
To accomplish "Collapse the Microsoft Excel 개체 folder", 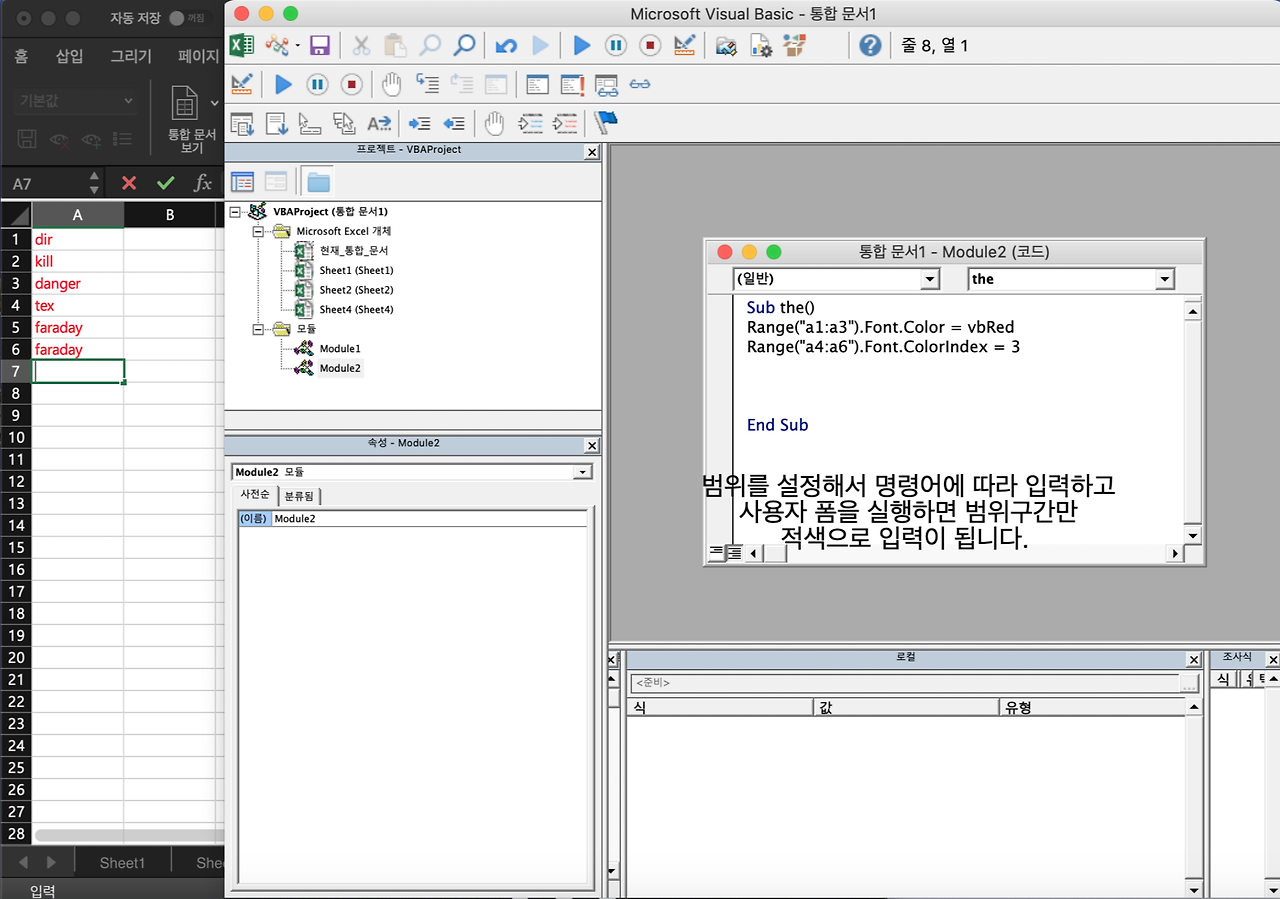I will [258, 231].
